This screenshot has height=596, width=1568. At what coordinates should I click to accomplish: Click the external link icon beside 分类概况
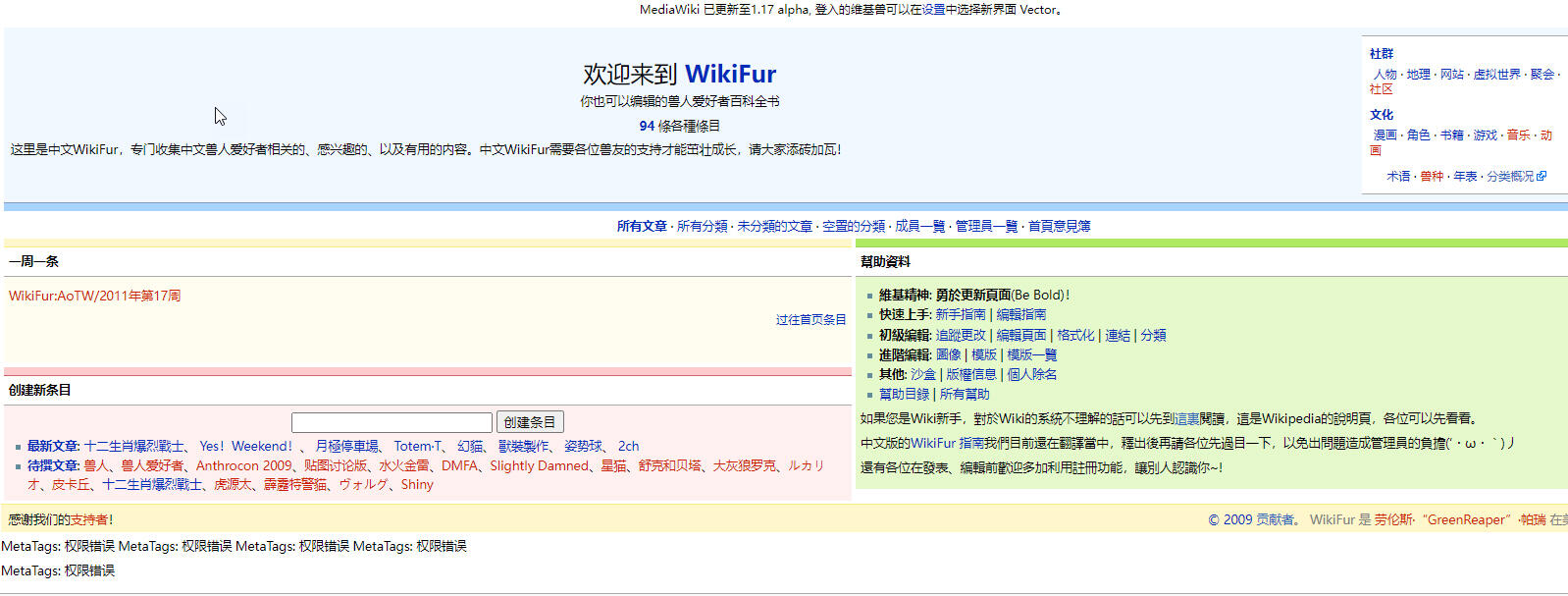click(x=1542, y=177)
